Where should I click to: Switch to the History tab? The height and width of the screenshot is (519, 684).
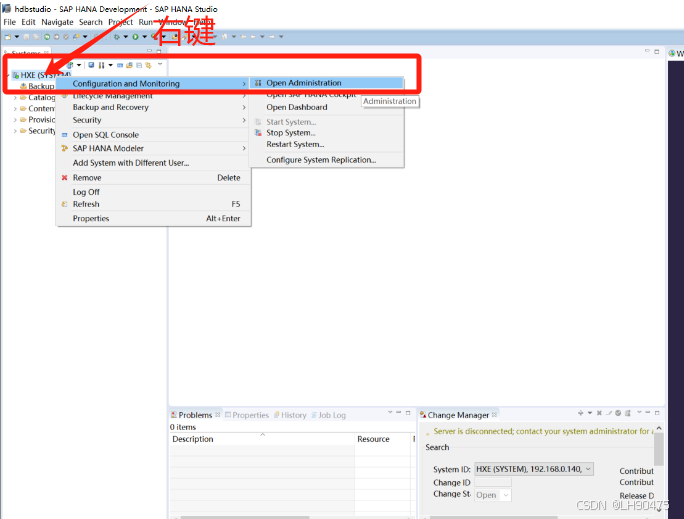click(291, 415)
